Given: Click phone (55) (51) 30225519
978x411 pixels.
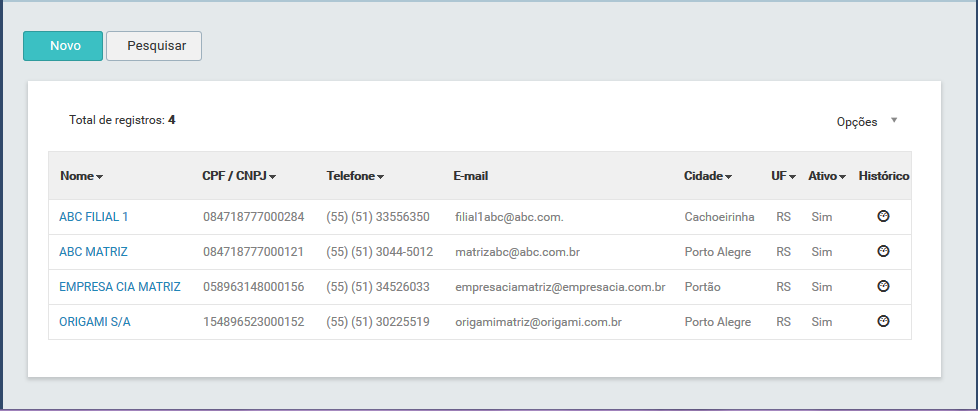Looking at the screenshot, I should 377,322.
